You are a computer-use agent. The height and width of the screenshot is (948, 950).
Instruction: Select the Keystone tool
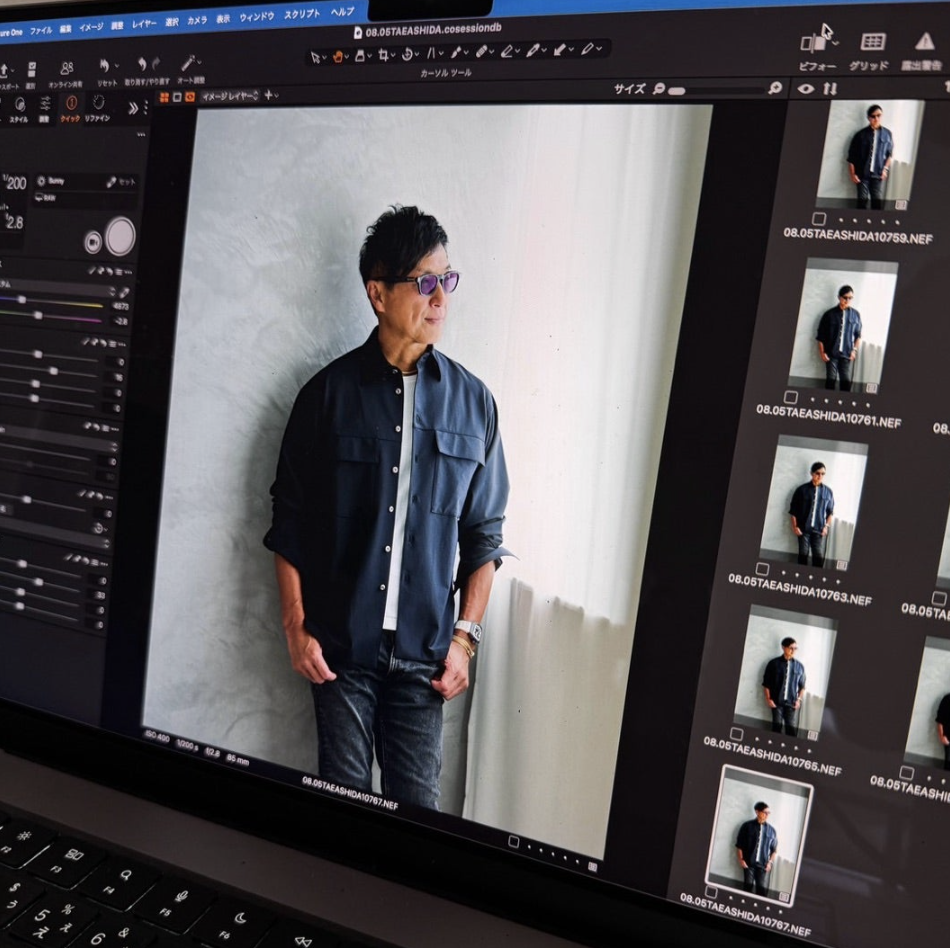click(x=431, y=54)
